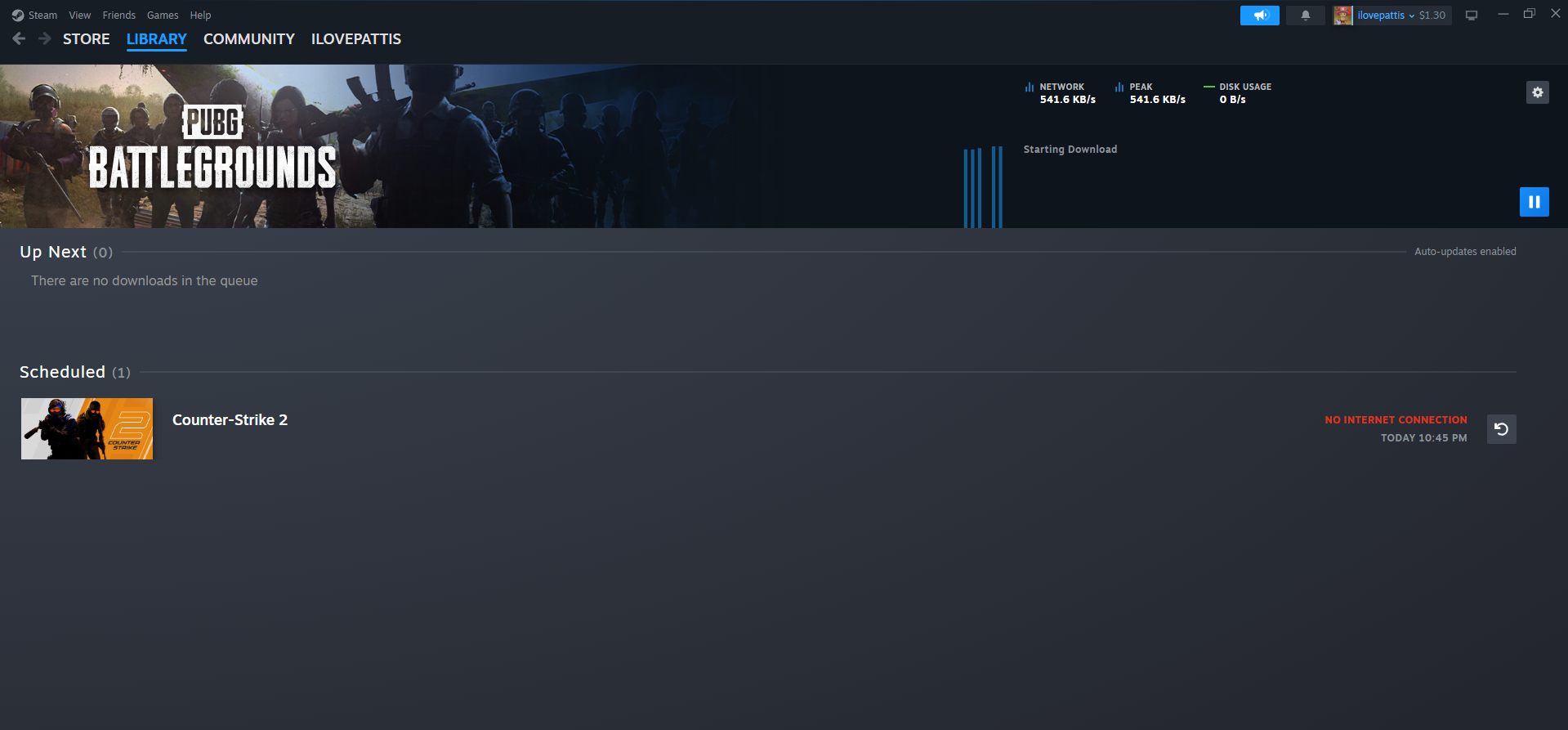Open the announcements megaphone button
The height and width of the screenshot is (730, 1568).
(1260, 16)
